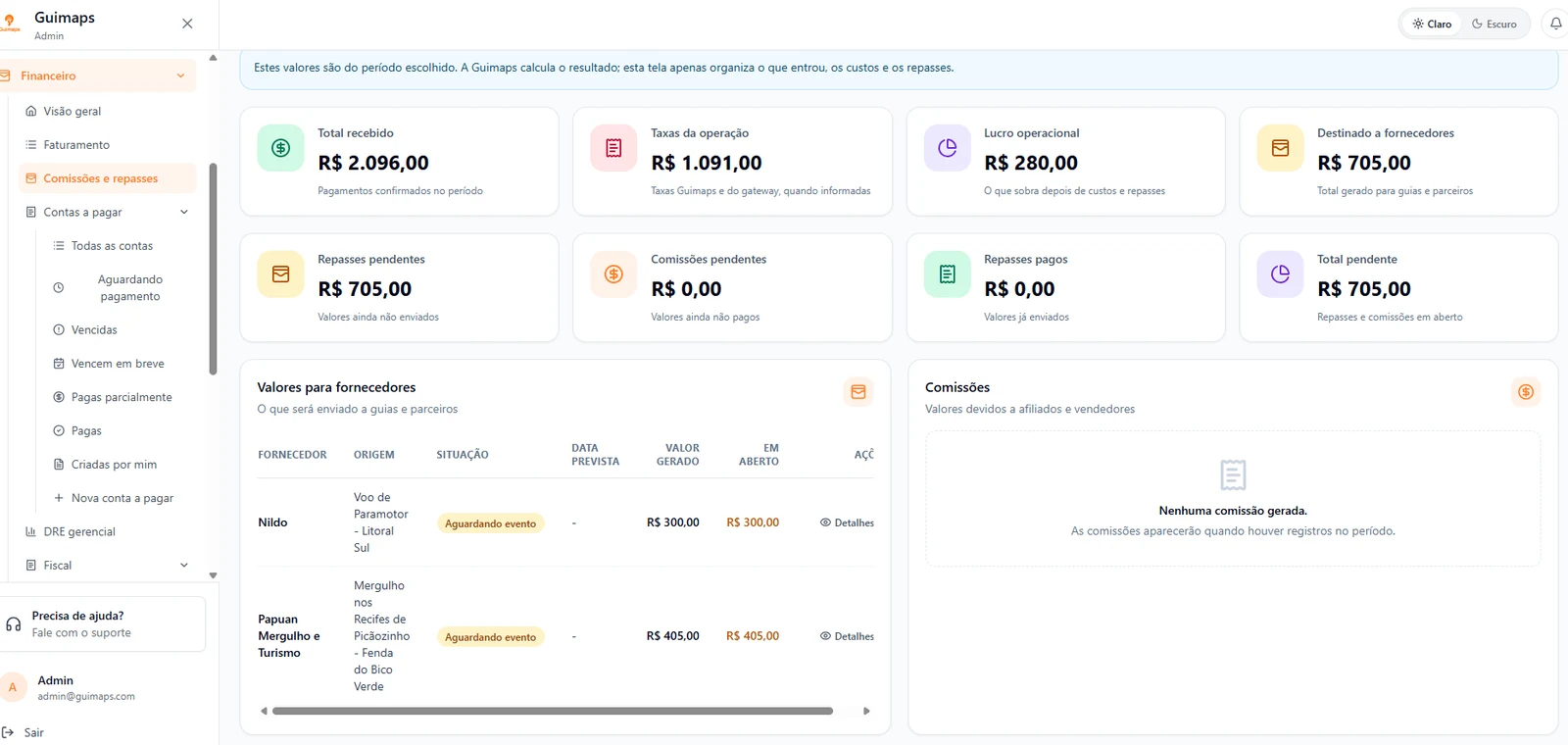The width and height of the screenshot is (1568, 745).
Task: Open Visão geral in sidebar
Action: (108, 111)
